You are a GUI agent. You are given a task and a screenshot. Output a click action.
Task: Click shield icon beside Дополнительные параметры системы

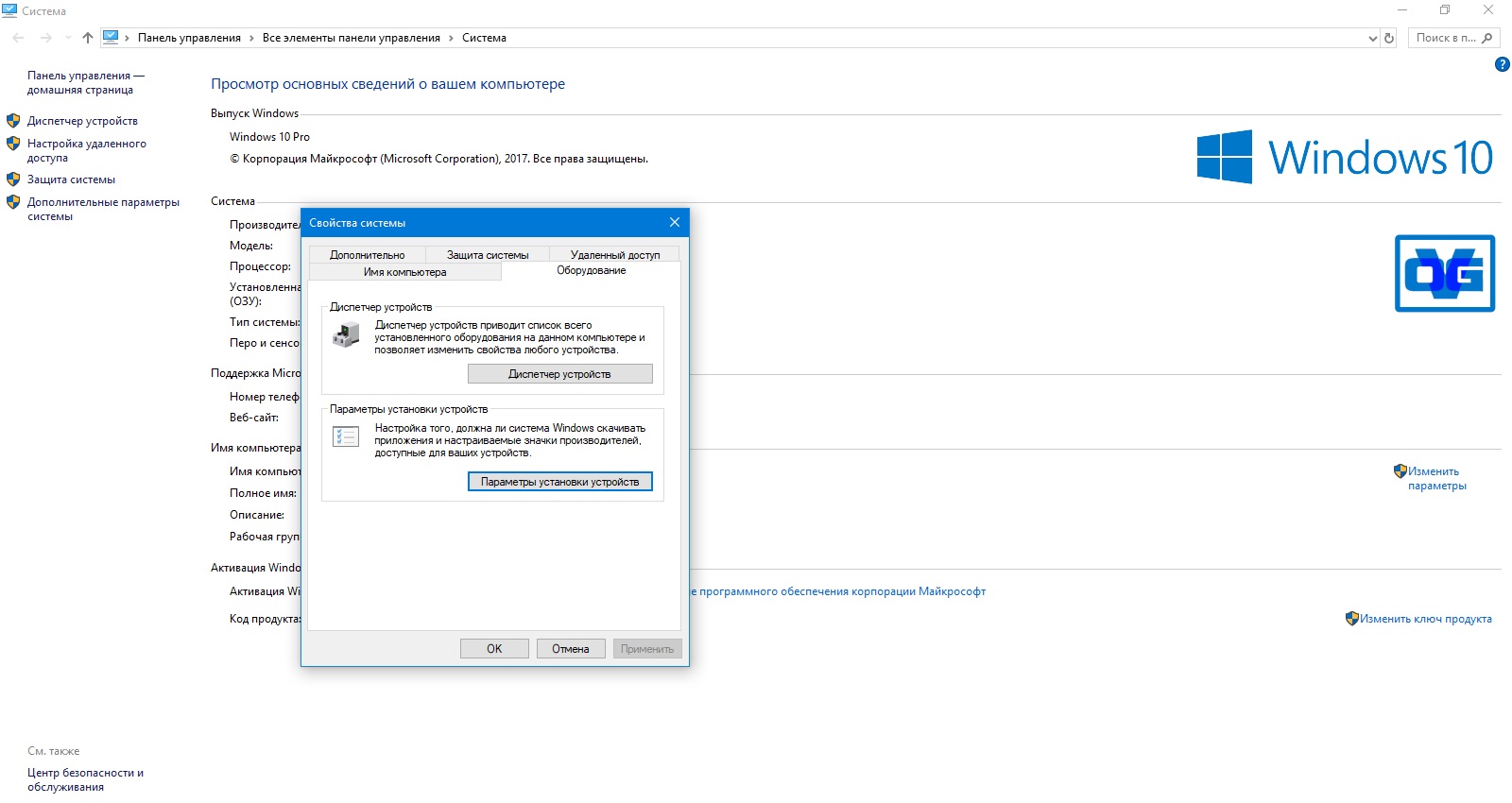click(13, 201)
